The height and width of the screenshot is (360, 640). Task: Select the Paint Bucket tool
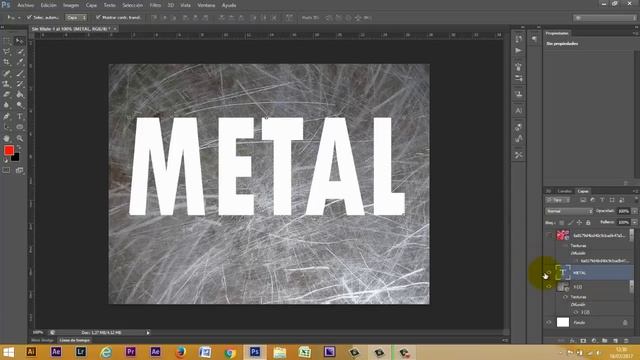tap(19, 94)
